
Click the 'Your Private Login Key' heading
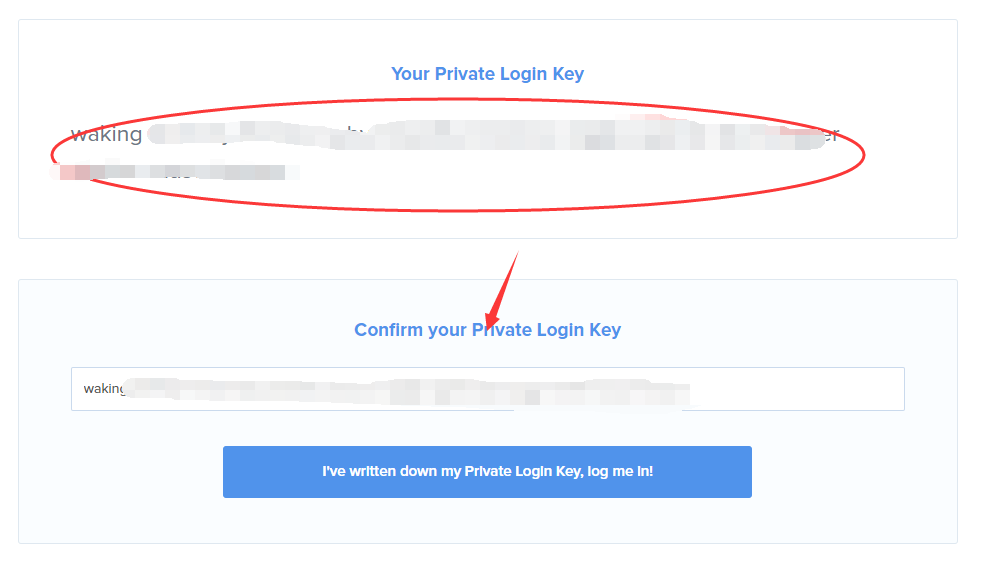487,74
